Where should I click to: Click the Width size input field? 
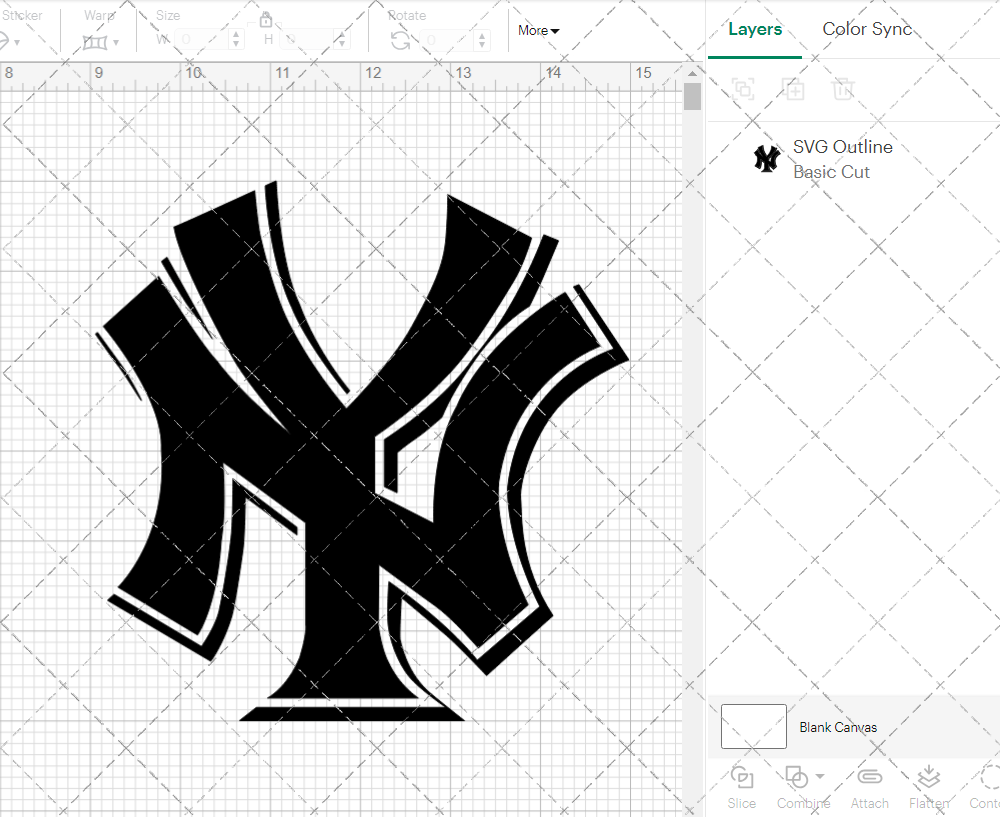(x=202, y=40)
